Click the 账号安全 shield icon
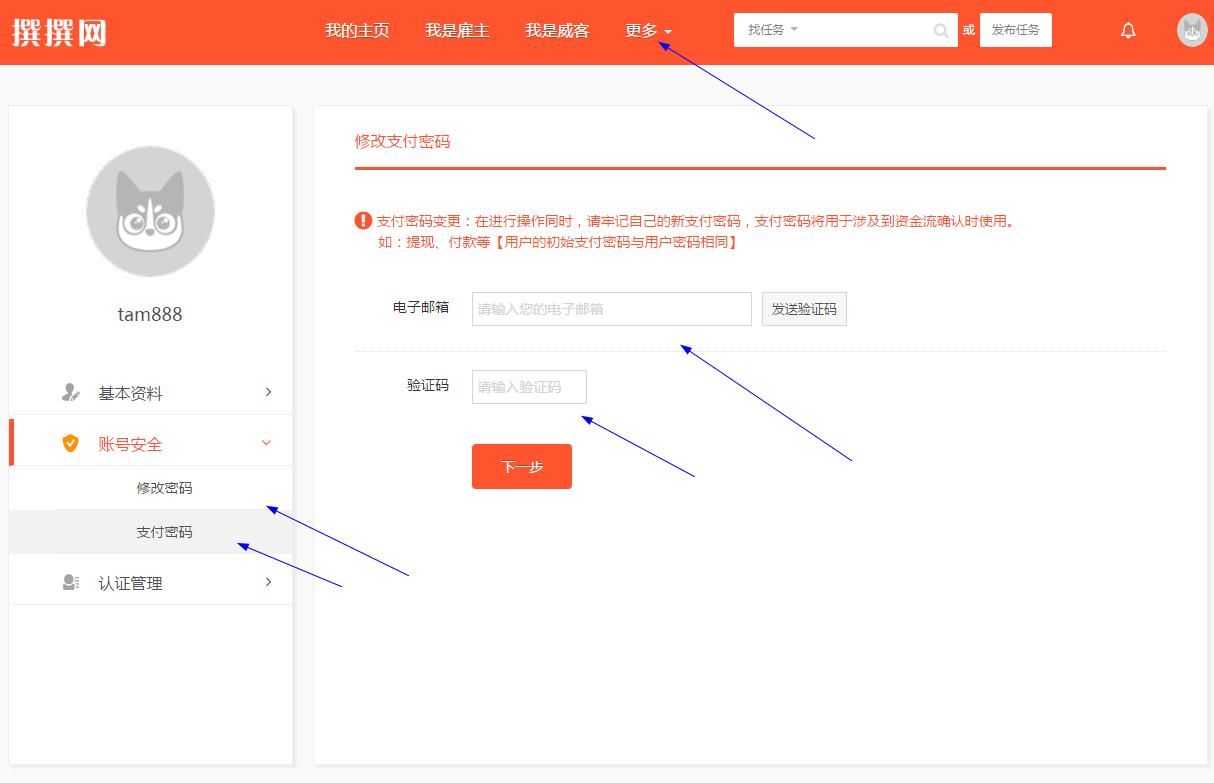The height and width of the screenshot is (783, 1214). pyautogui.click(x=70, y=443)
